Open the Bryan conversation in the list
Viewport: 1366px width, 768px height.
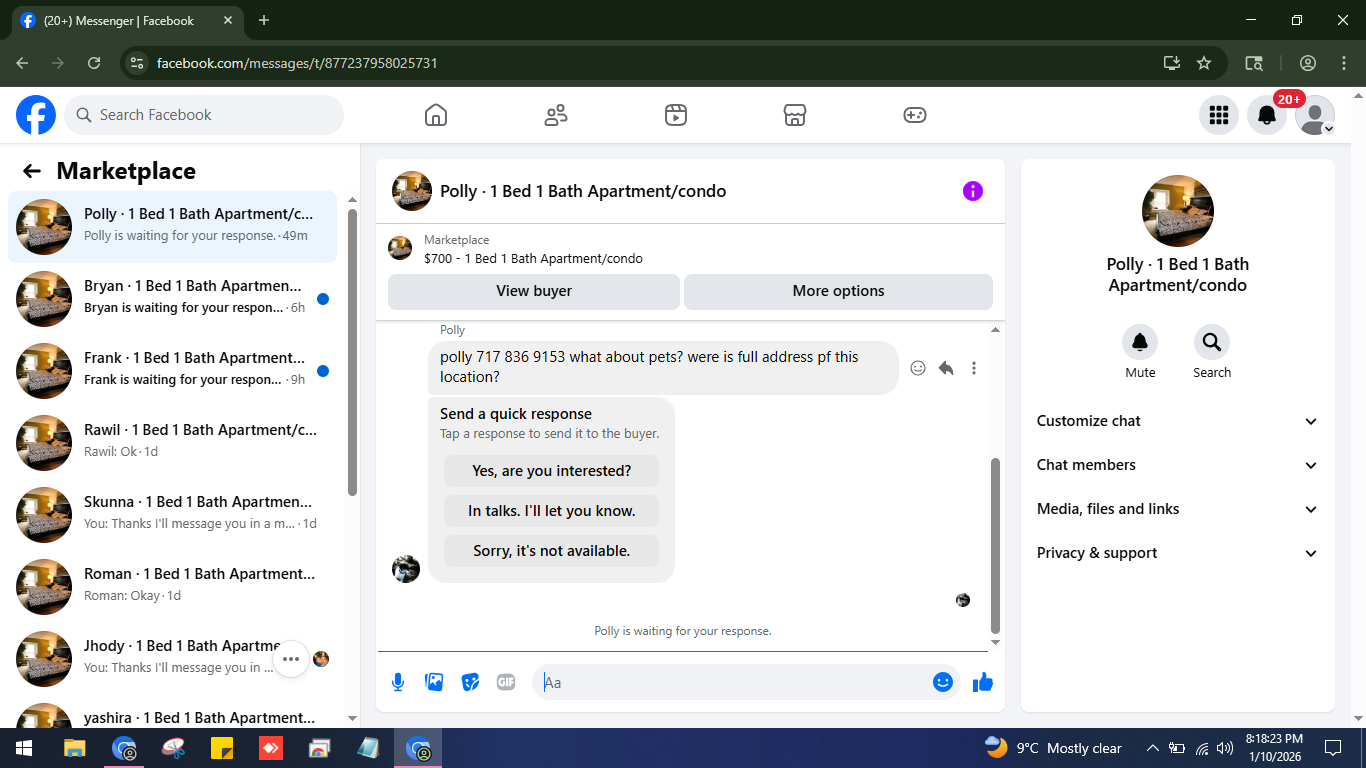(x=172, y=299)
